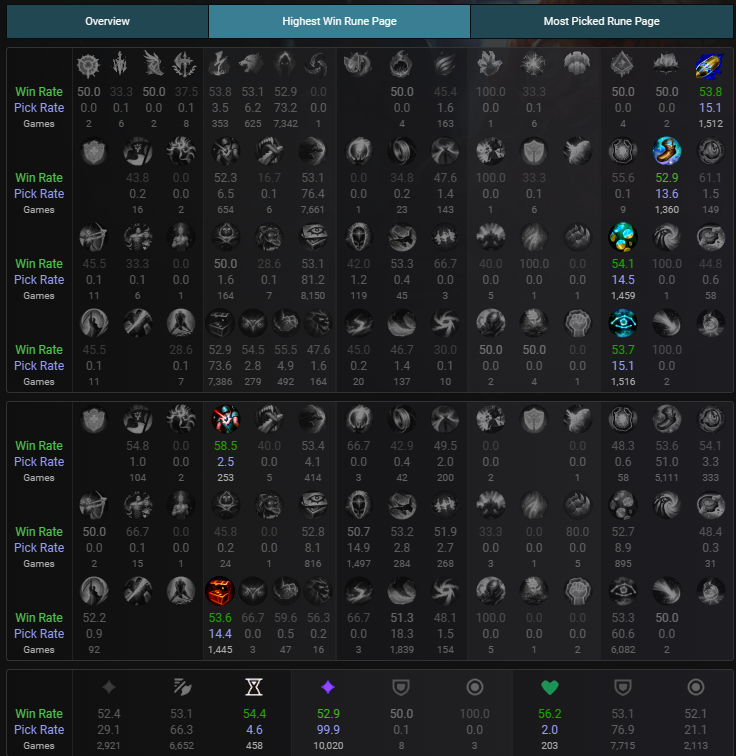This screenshot has height=756, width=736.
Task: Click primary Eyeball Collection with 81.2 pick rate
Action: point(312,237)
